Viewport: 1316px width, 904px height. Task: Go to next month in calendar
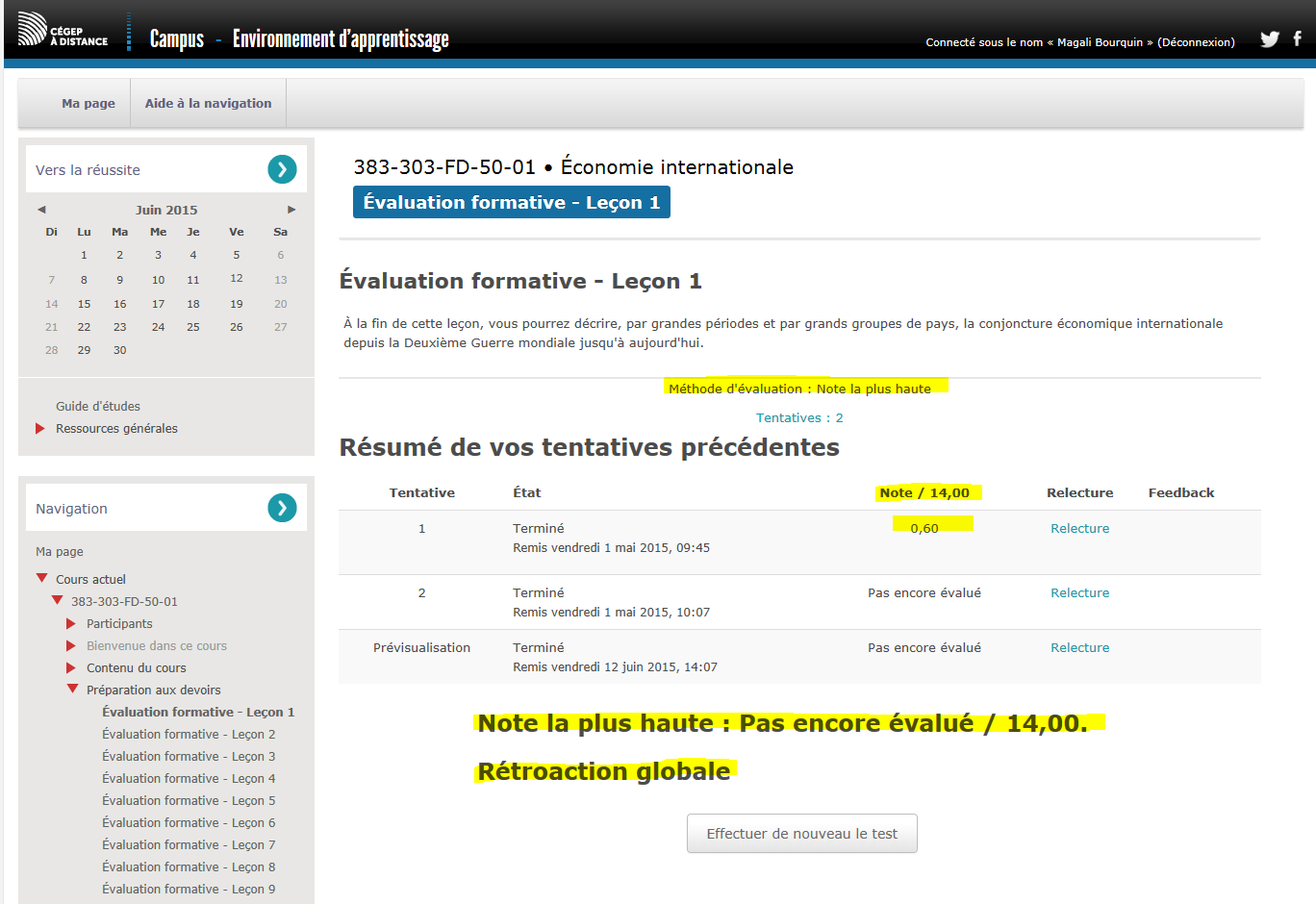point(291,210)
